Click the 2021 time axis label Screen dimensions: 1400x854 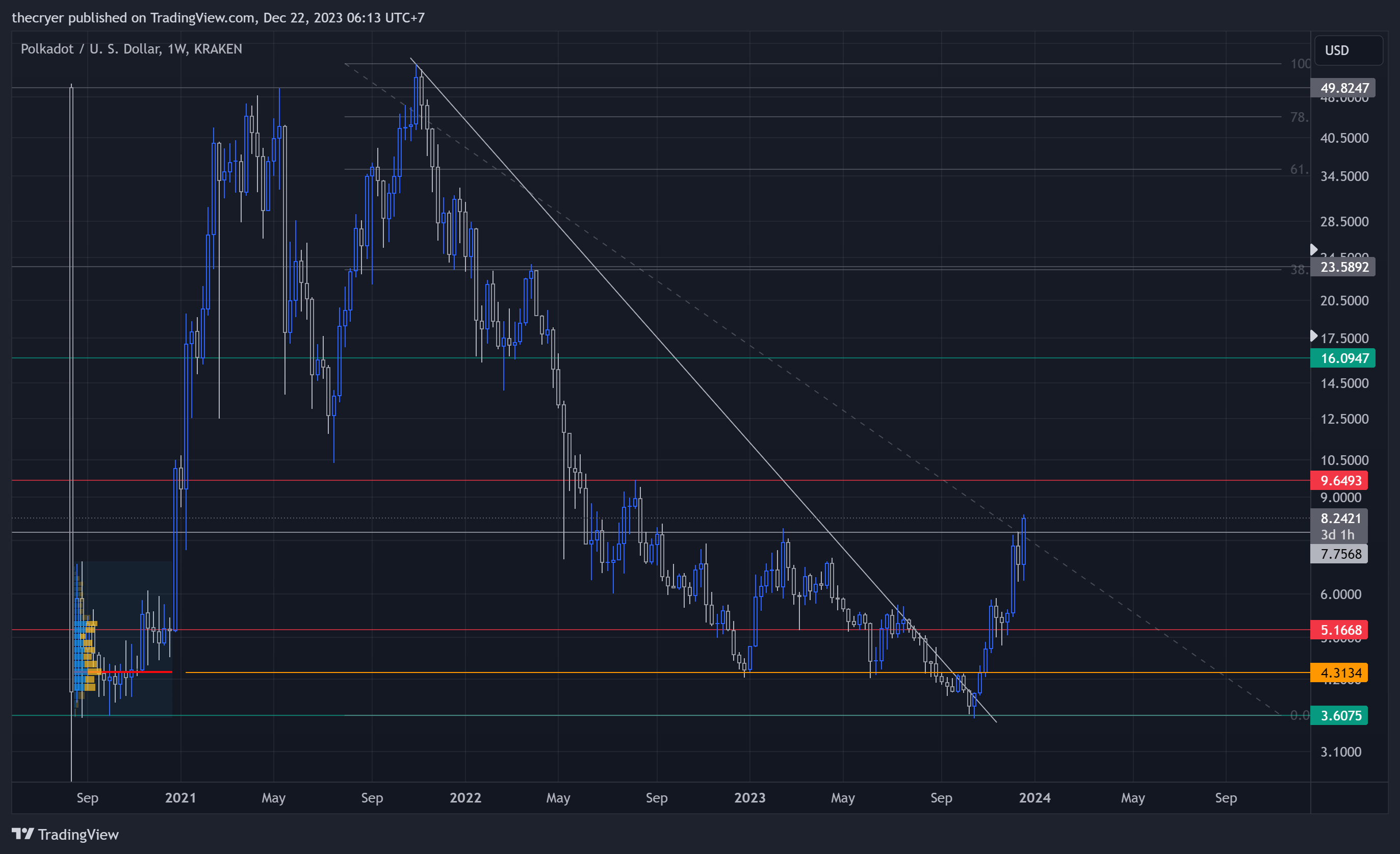tap(180, 798)
